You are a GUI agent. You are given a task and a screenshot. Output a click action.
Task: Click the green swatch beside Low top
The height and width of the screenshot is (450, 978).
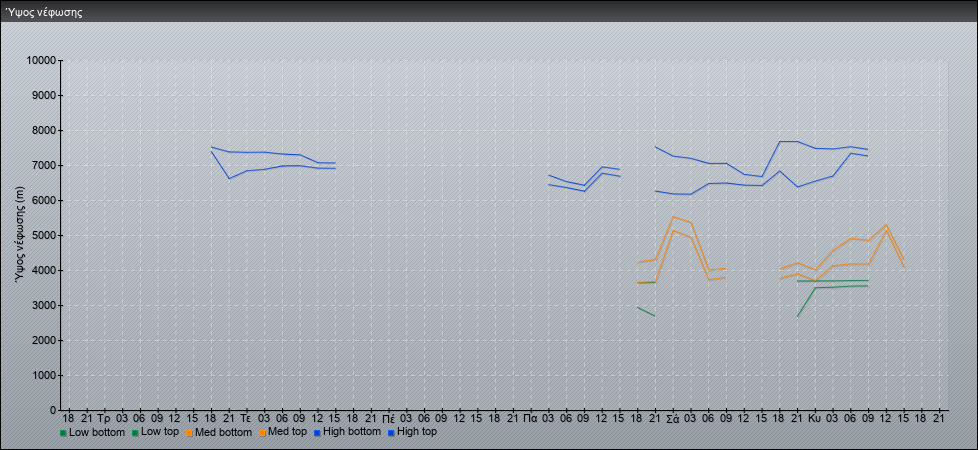[x=135, y=433]
